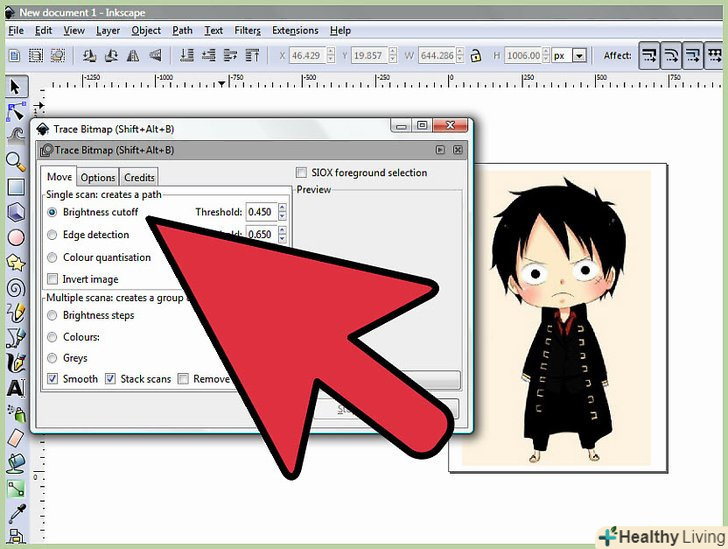
Task: Enable the Invert image checkbox
Action: pyautogui.click(x=52, y=279)
